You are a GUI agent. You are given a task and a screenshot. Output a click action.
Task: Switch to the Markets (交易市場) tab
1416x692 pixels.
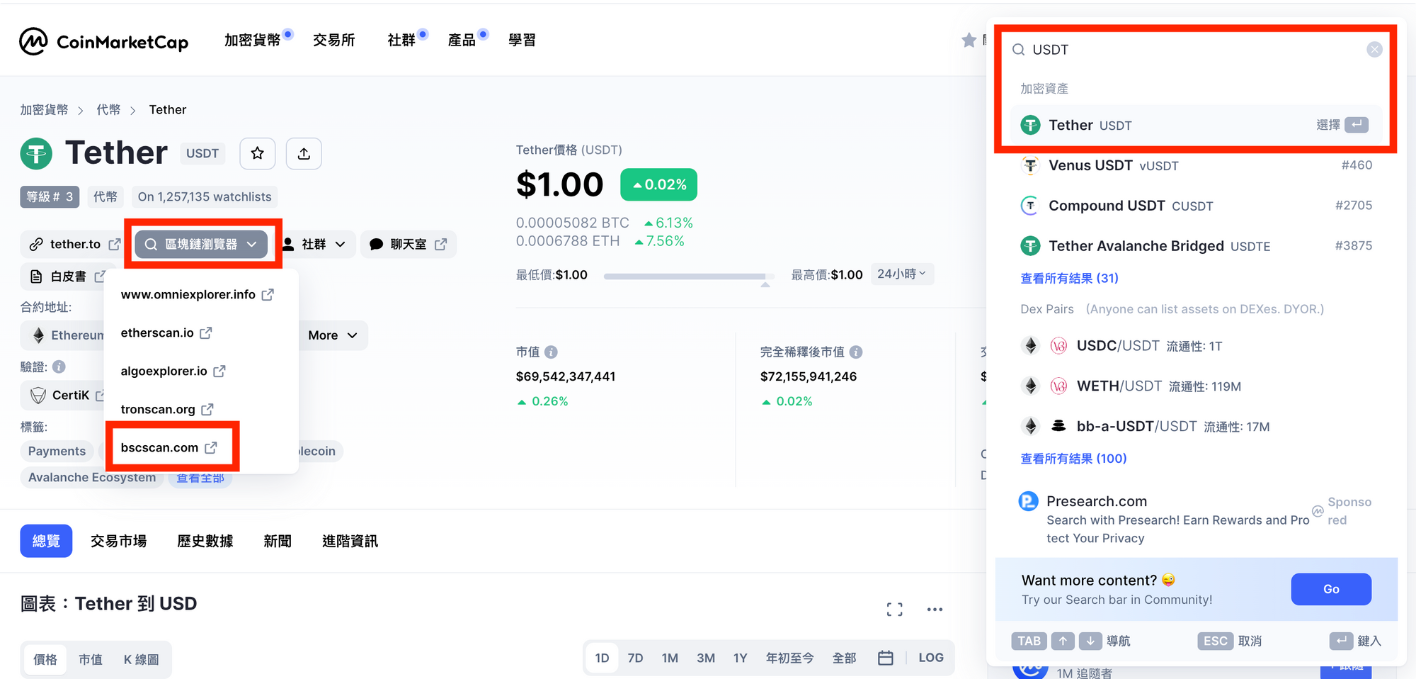coord(119,541)
